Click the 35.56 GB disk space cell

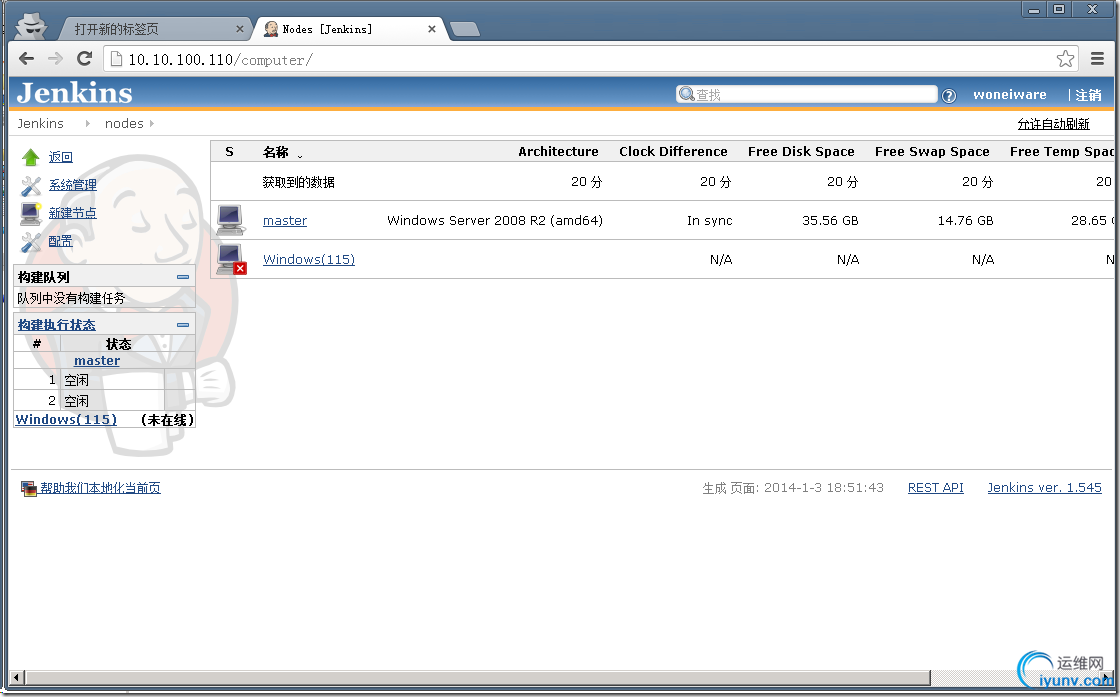point(830,221)
